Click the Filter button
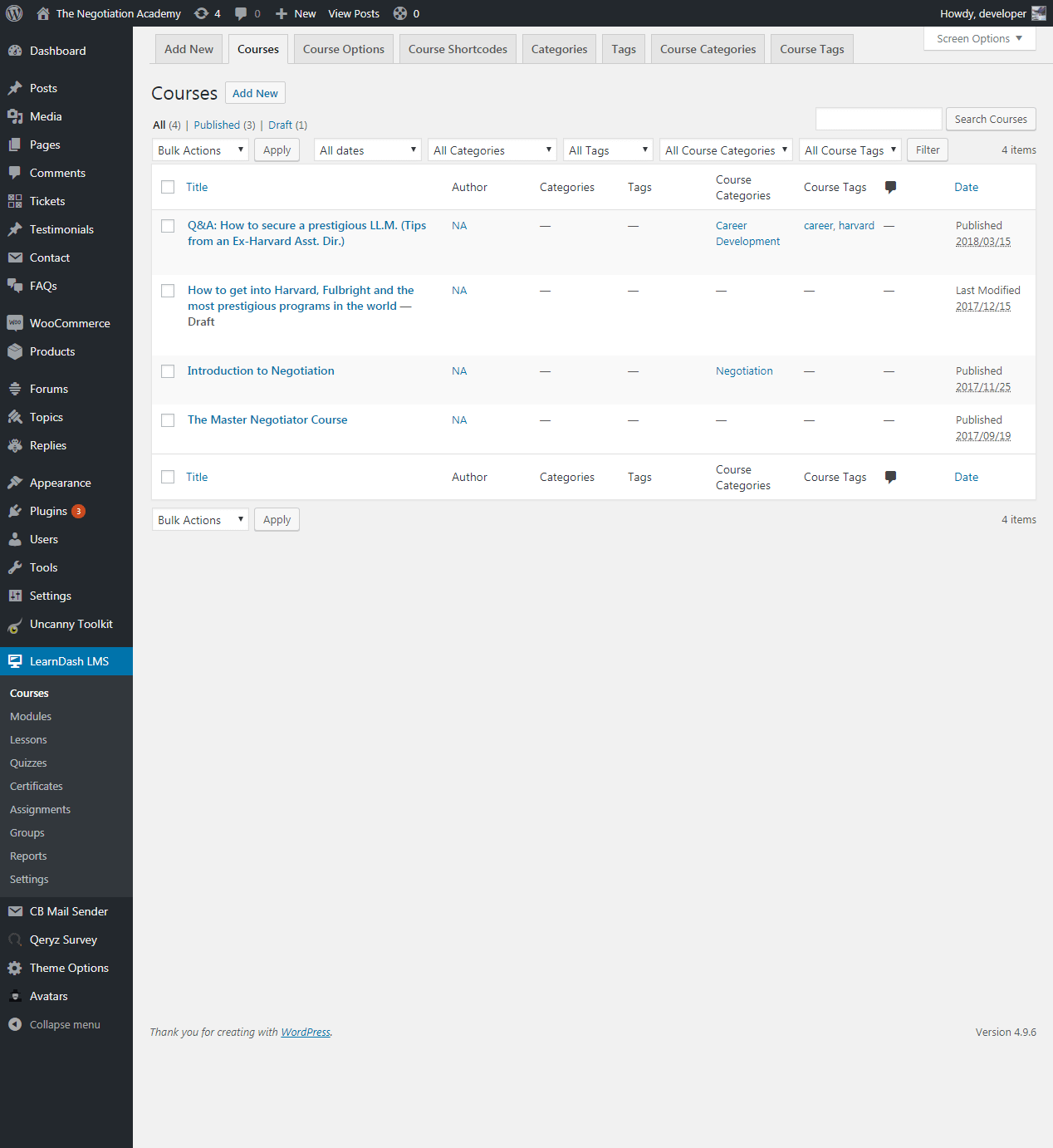 [x=928, y=150]
